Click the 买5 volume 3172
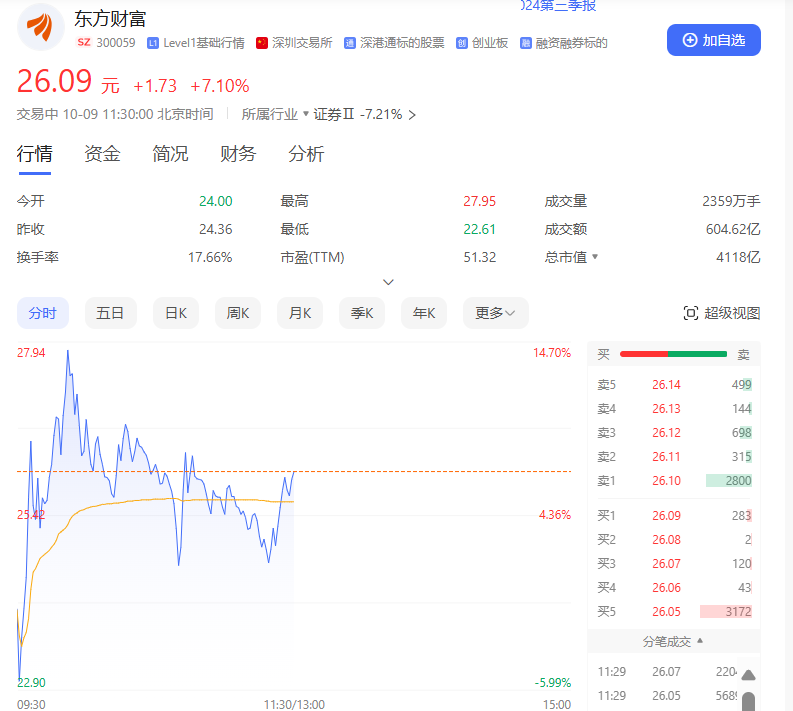793x711 pixels. tap(738, 612)
